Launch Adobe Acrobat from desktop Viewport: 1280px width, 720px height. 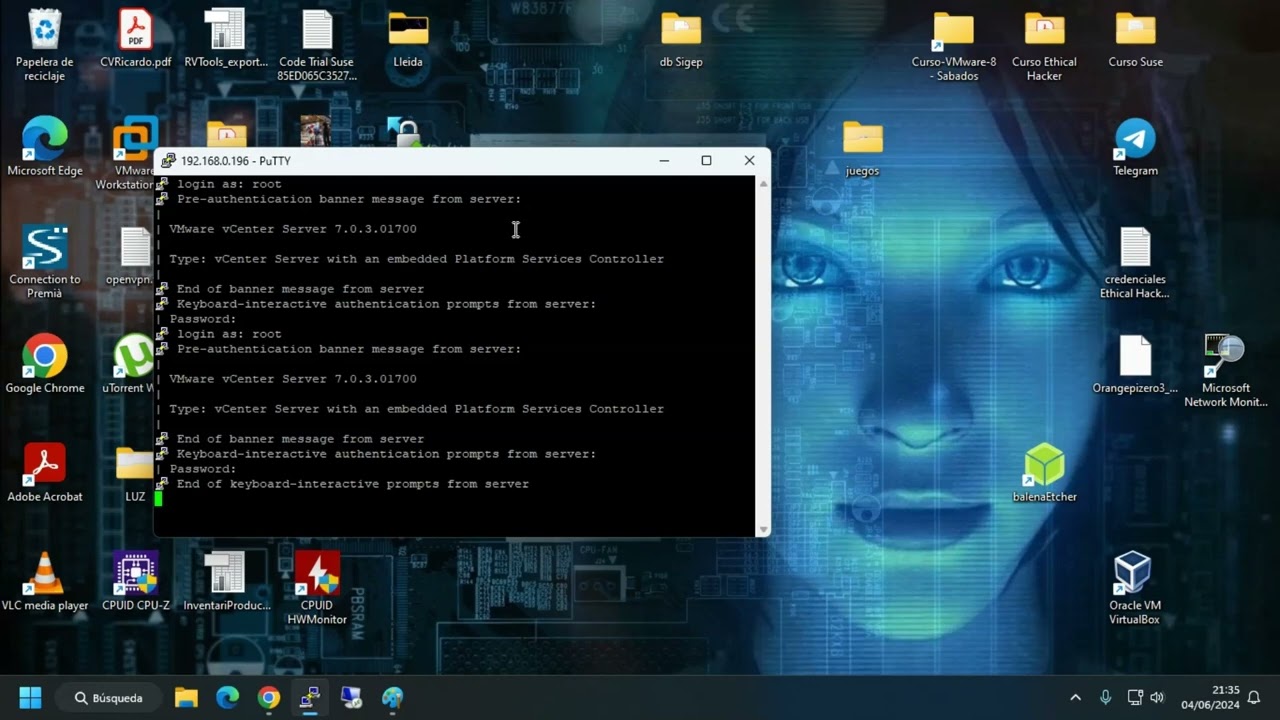pyautogui.click(x=45, y=473)
